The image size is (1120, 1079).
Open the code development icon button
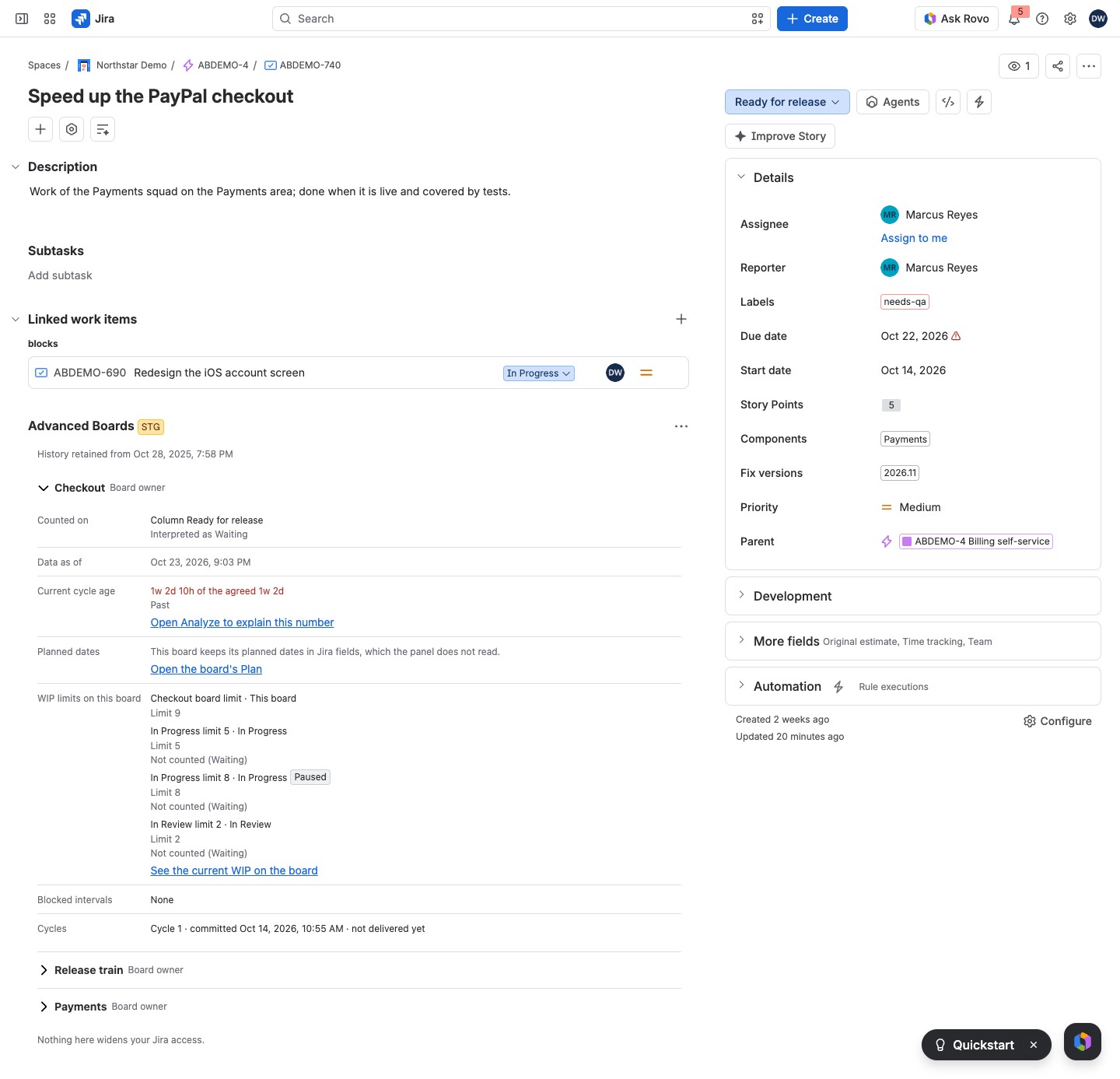pyautogui.click(x=948, y=102)
